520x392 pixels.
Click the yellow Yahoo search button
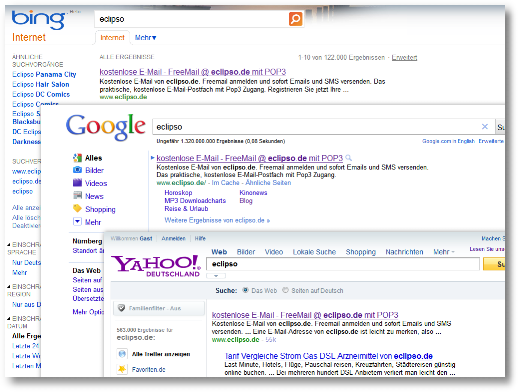click(494, 264)
